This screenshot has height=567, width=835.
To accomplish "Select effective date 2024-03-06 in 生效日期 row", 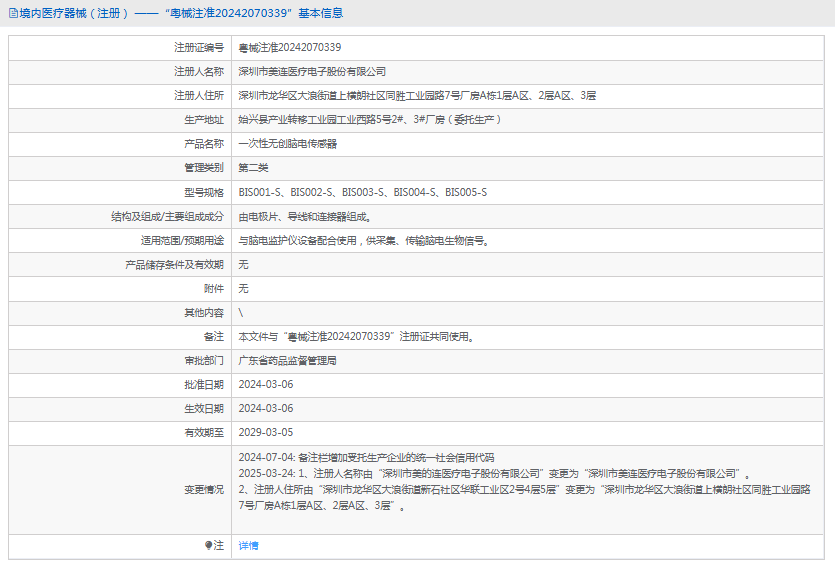I will (x=266, y=408).
